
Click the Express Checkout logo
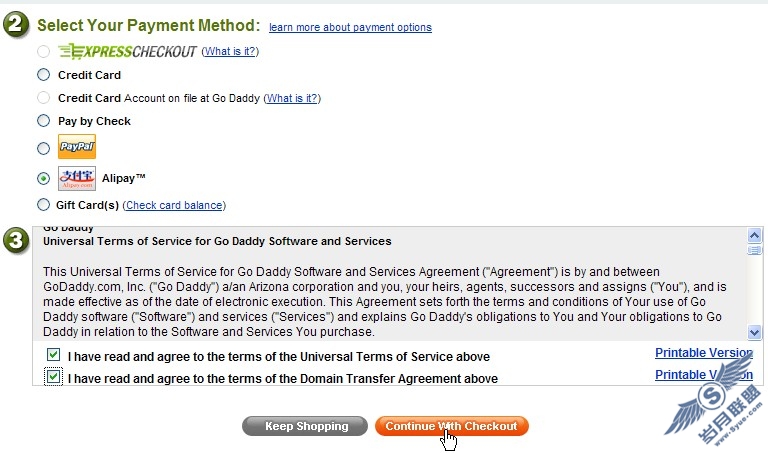[127, 51]
